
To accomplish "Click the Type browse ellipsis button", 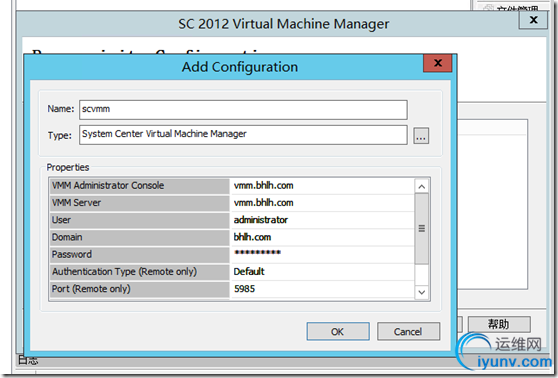I will [x=421, y=136].
